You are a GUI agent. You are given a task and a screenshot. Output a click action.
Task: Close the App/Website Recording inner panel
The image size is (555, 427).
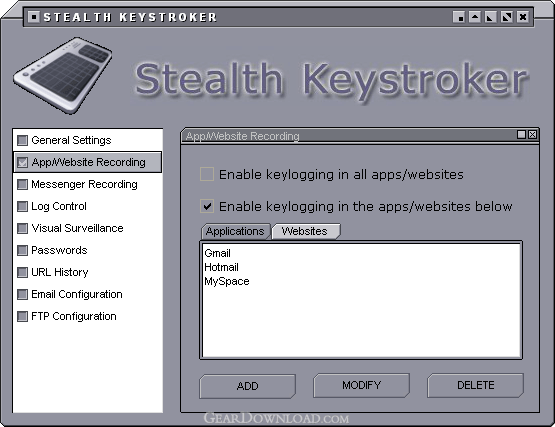coord(532,135)
